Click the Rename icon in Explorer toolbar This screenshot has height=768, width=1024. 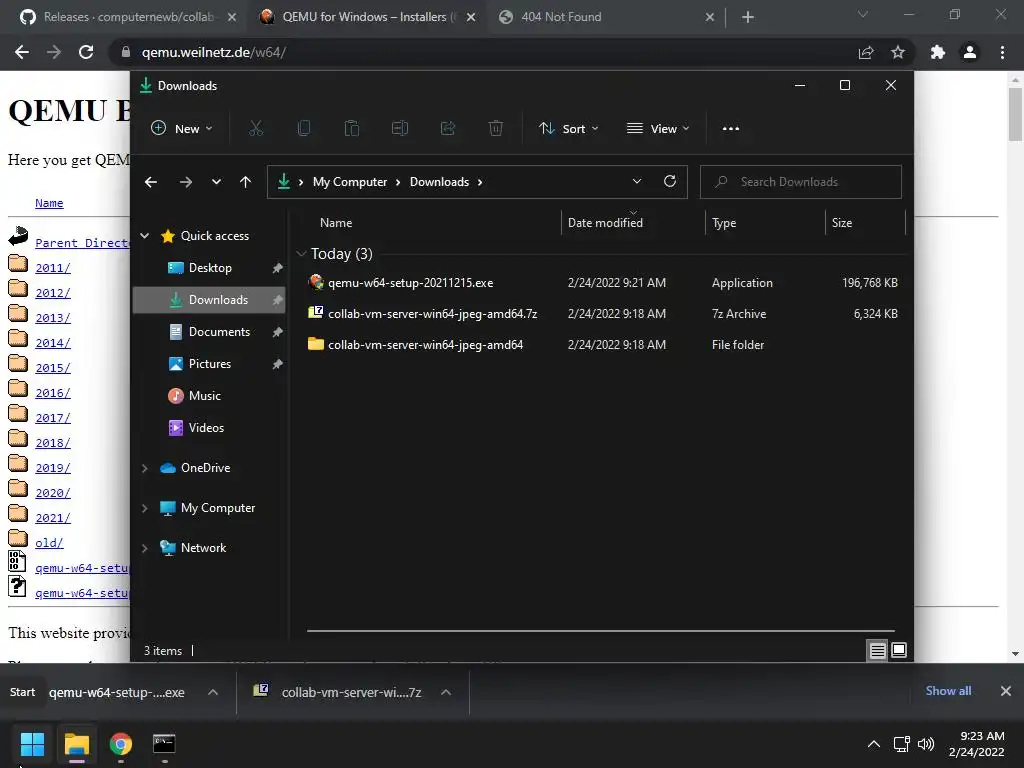(400, 128)
